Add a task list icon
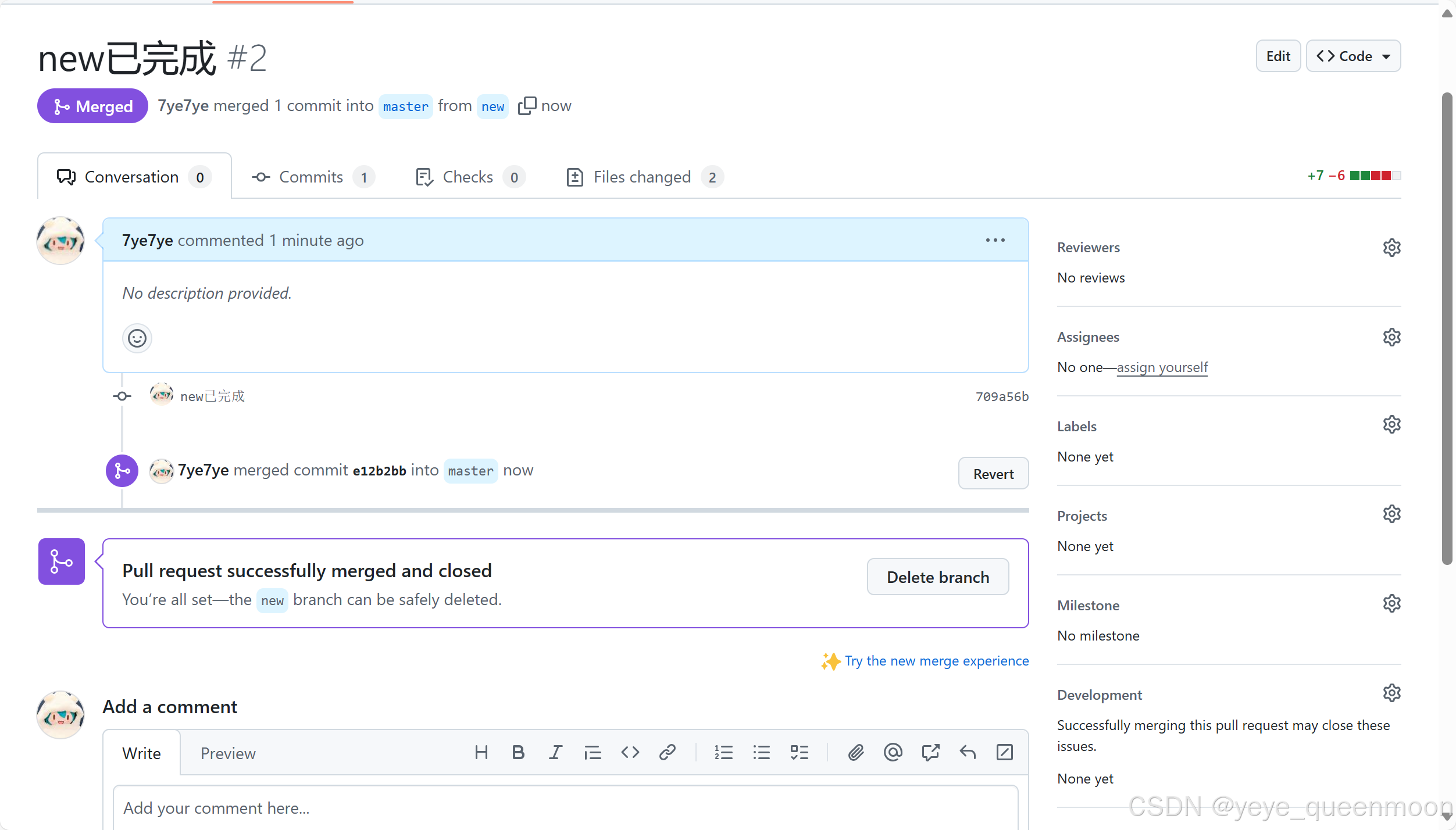Screen dimensions: 1456x830 [x=799, y=753]
